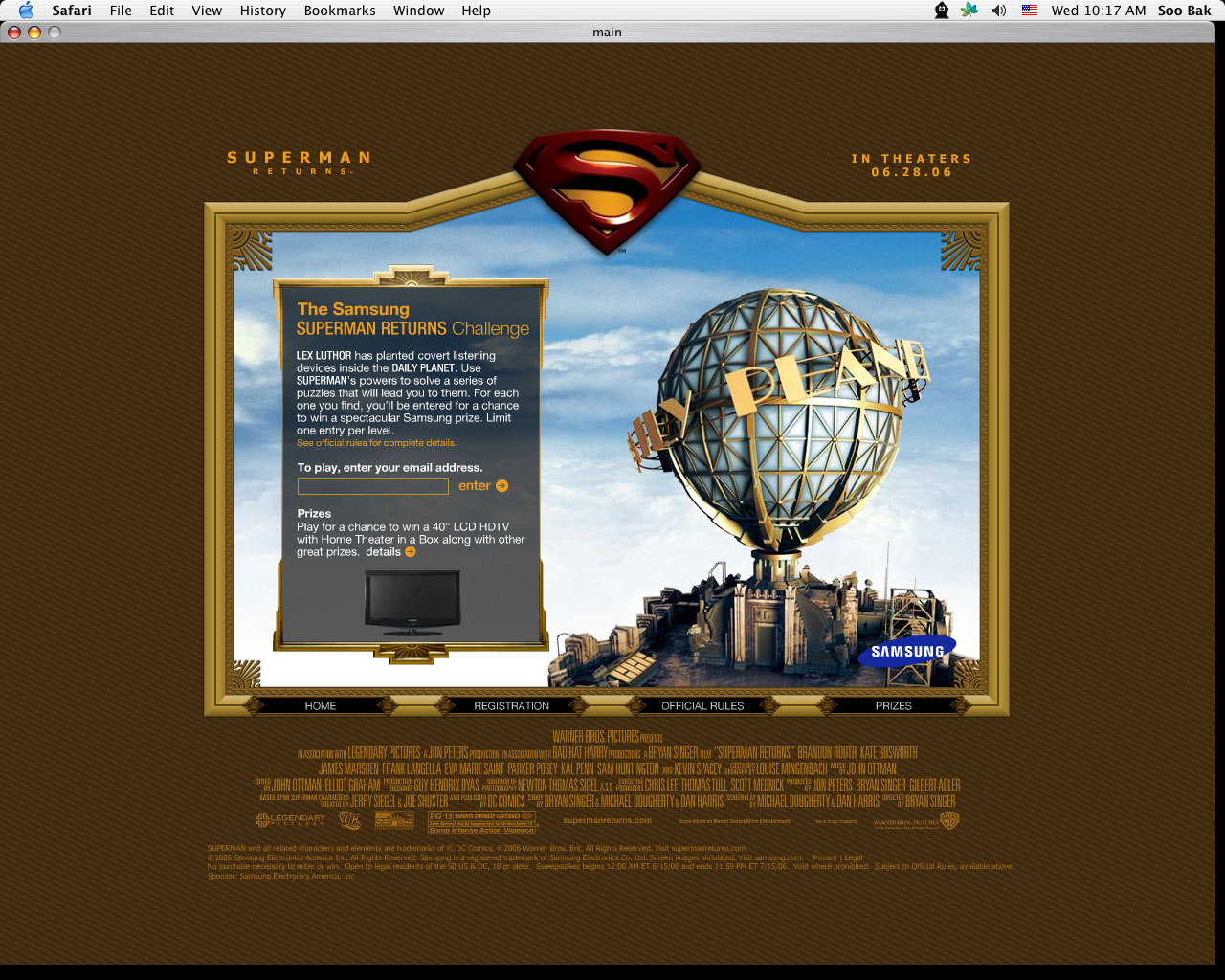Click the SUPERMAN RETURNS title logo
The height and width of the screenshot is (980, 1225).
(299, 163)
